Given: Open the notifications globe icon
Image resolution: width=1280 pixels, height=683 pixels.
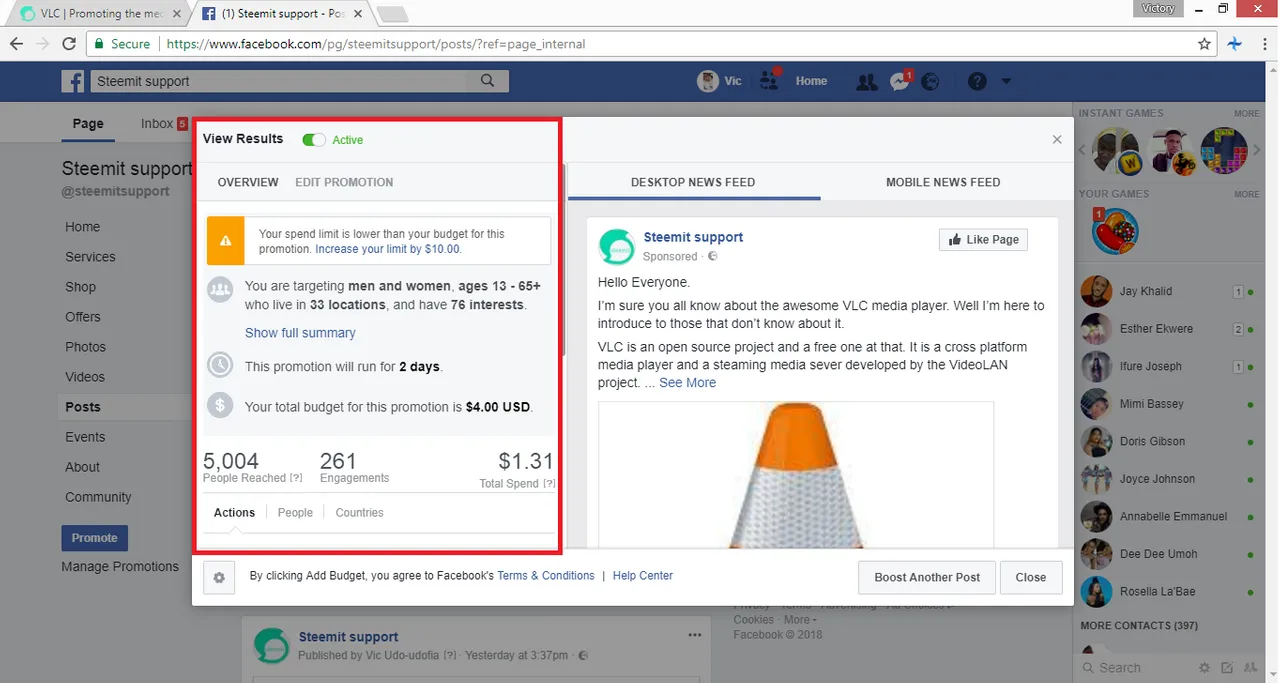Looking at the screenshot, I should tap(930, 82).
